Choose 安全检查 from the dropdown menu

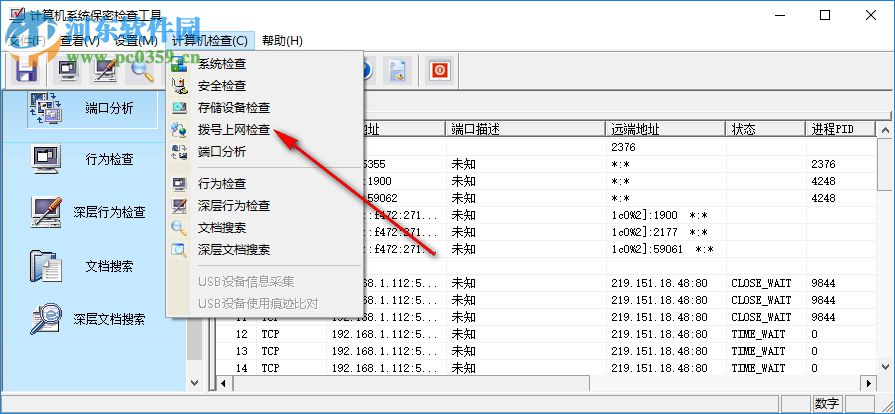(x=265, y=86)
